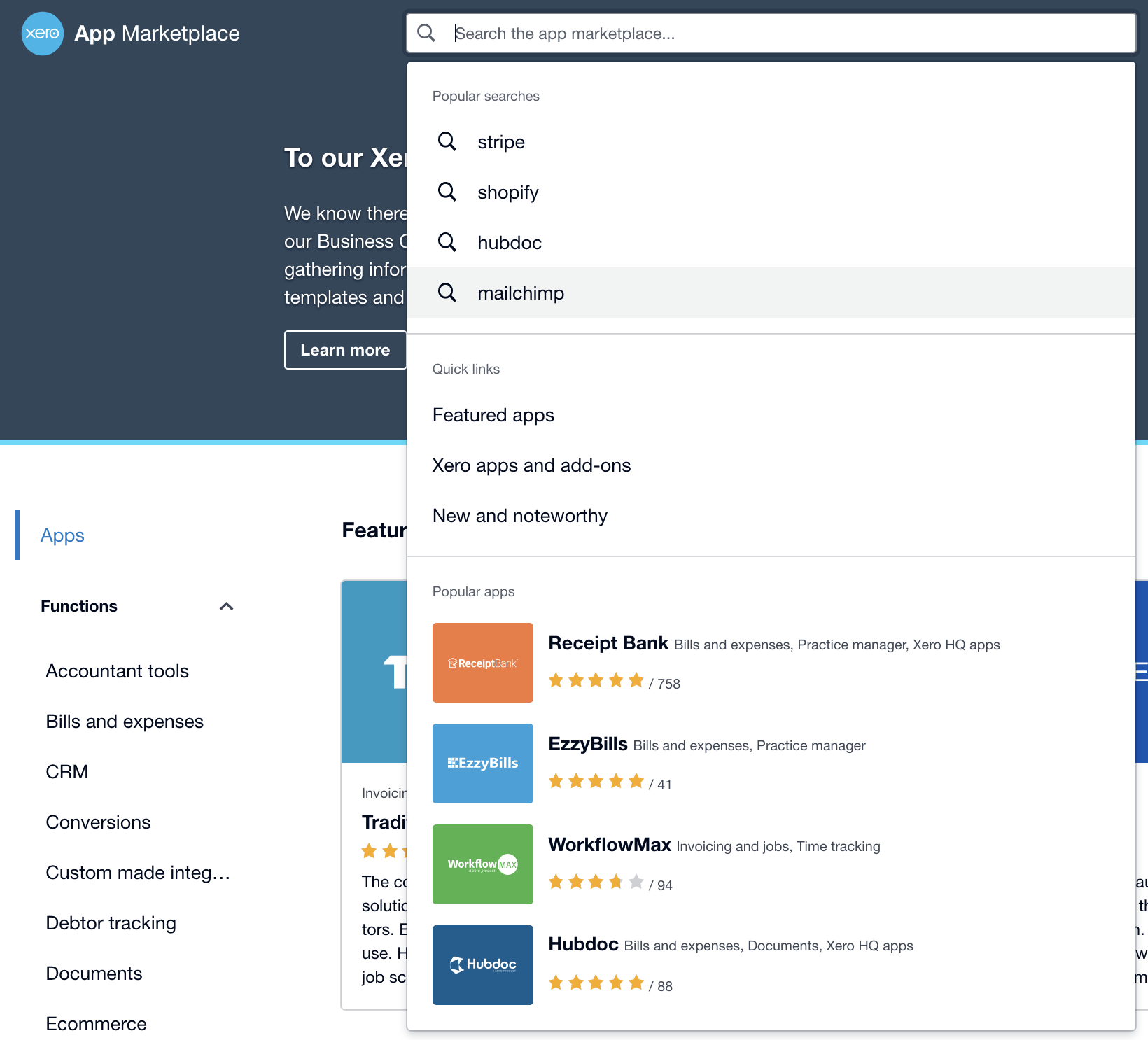Viewport: 1148px width, 1040px height.
Task: Click the Hubdoc app name
Action: point(583,944)
